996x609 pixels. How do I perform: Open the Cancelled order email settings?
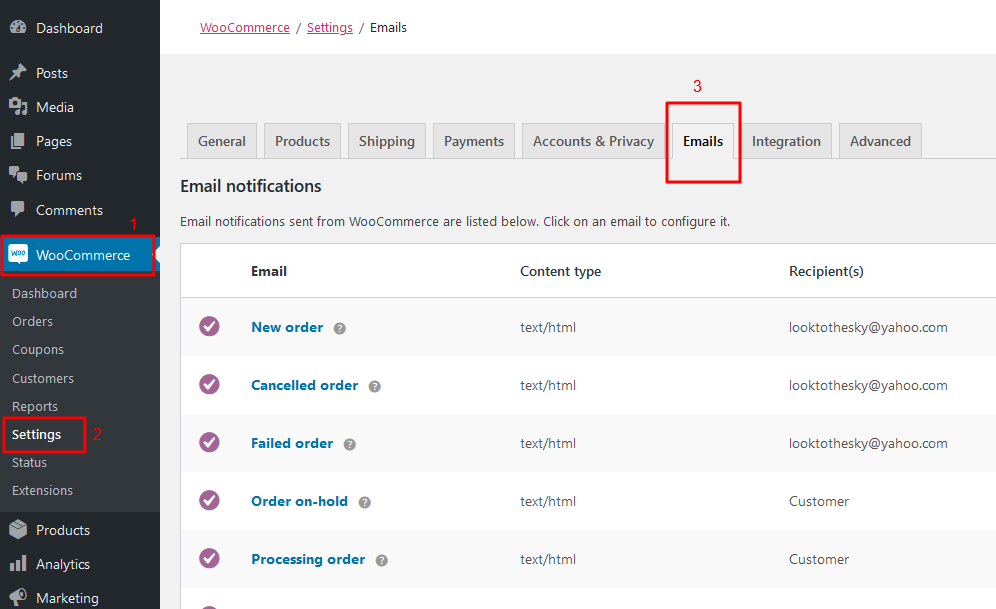pyautogui.click(x=305, y=385)
